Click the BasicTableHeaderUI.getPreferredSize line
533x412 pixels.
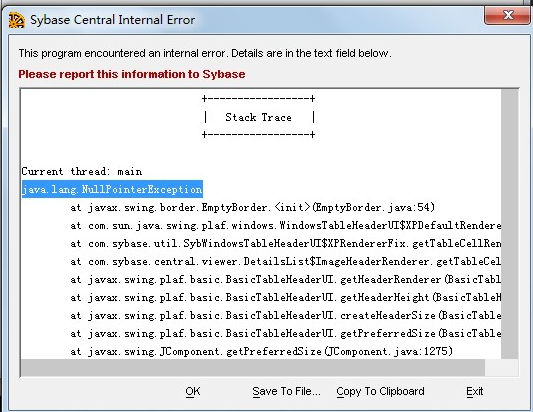click(286, 333)
